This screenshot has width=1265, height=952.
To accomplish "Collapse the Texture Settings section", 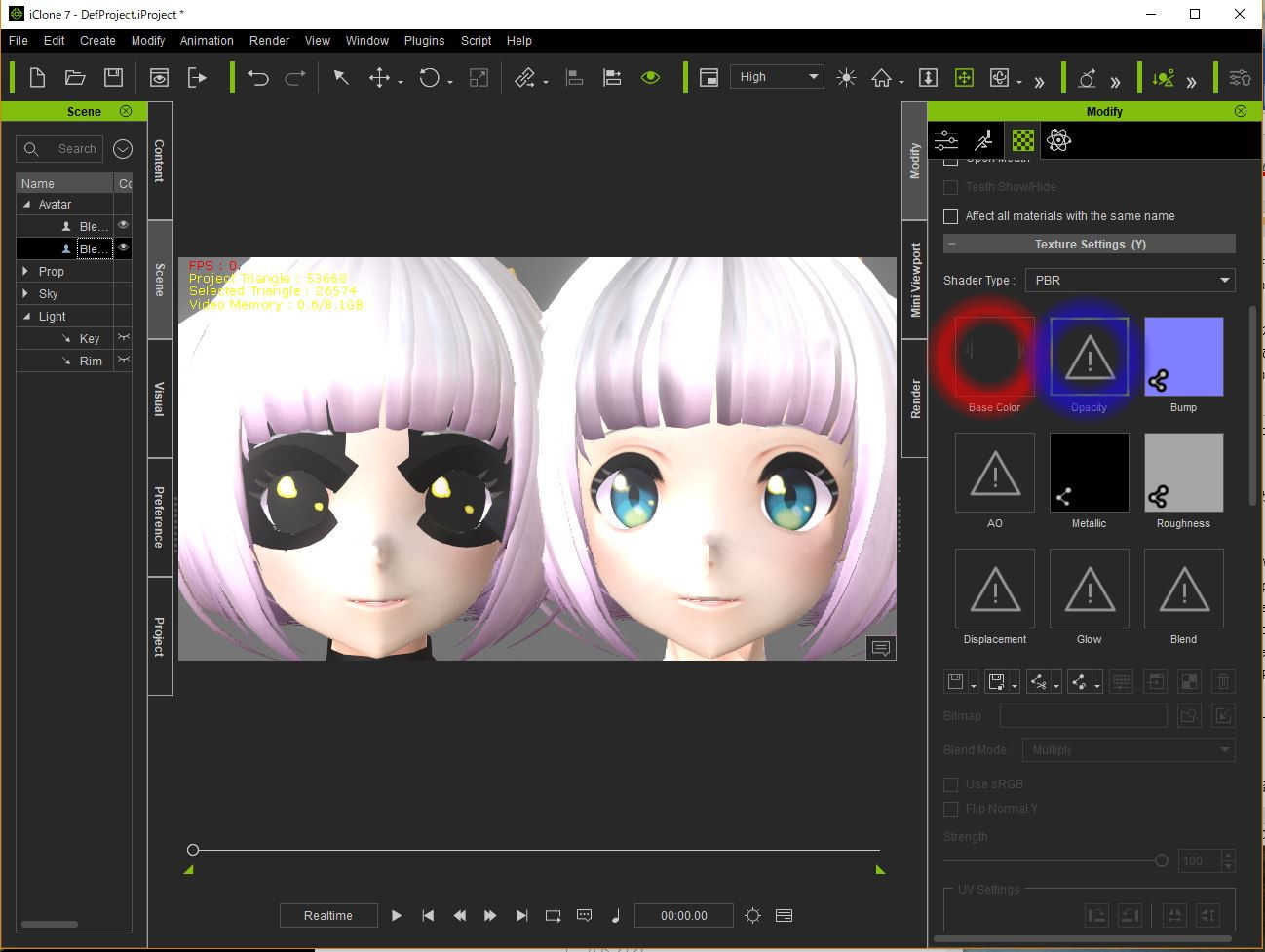I will point(952,245).
